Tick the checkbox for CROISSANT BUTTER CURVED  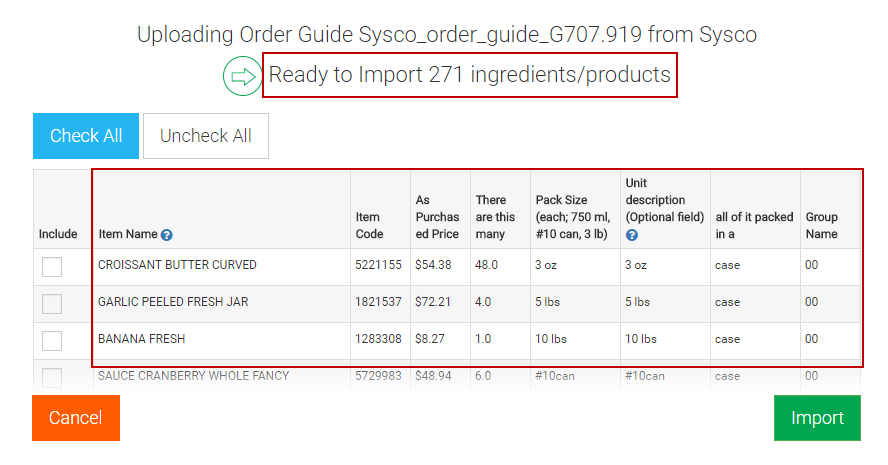(x=52, y=266)
